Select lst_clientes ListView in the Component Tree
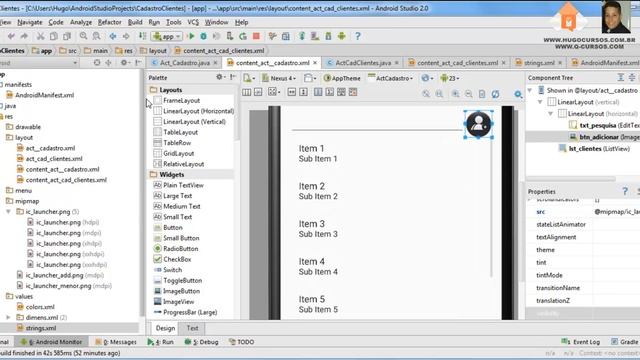Screen dimensions: 640x360 594,149
